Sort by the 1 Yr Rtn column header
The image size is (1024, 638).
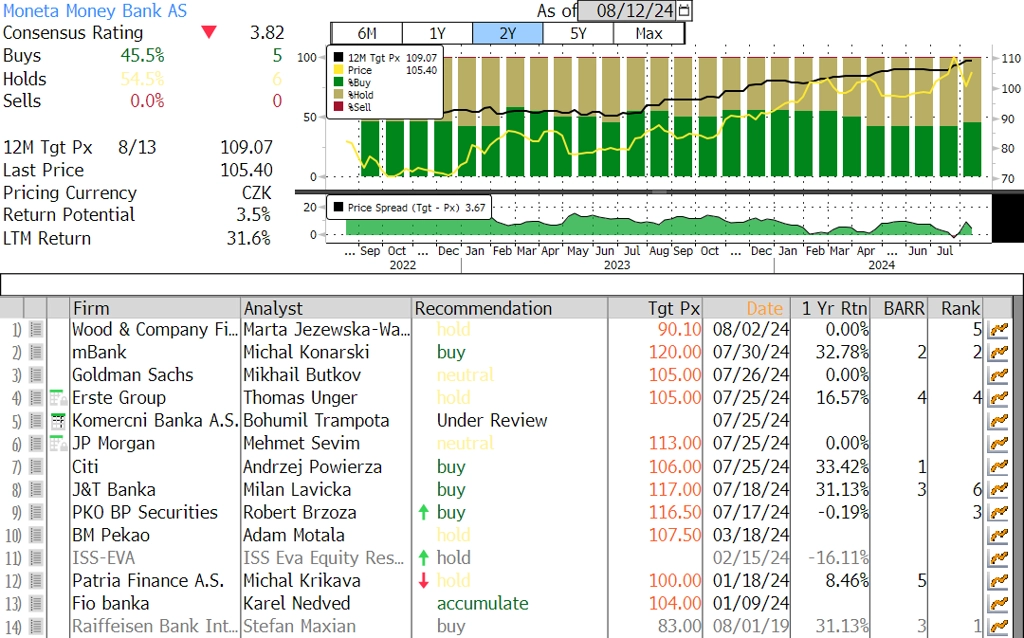(x=830, y=308)
